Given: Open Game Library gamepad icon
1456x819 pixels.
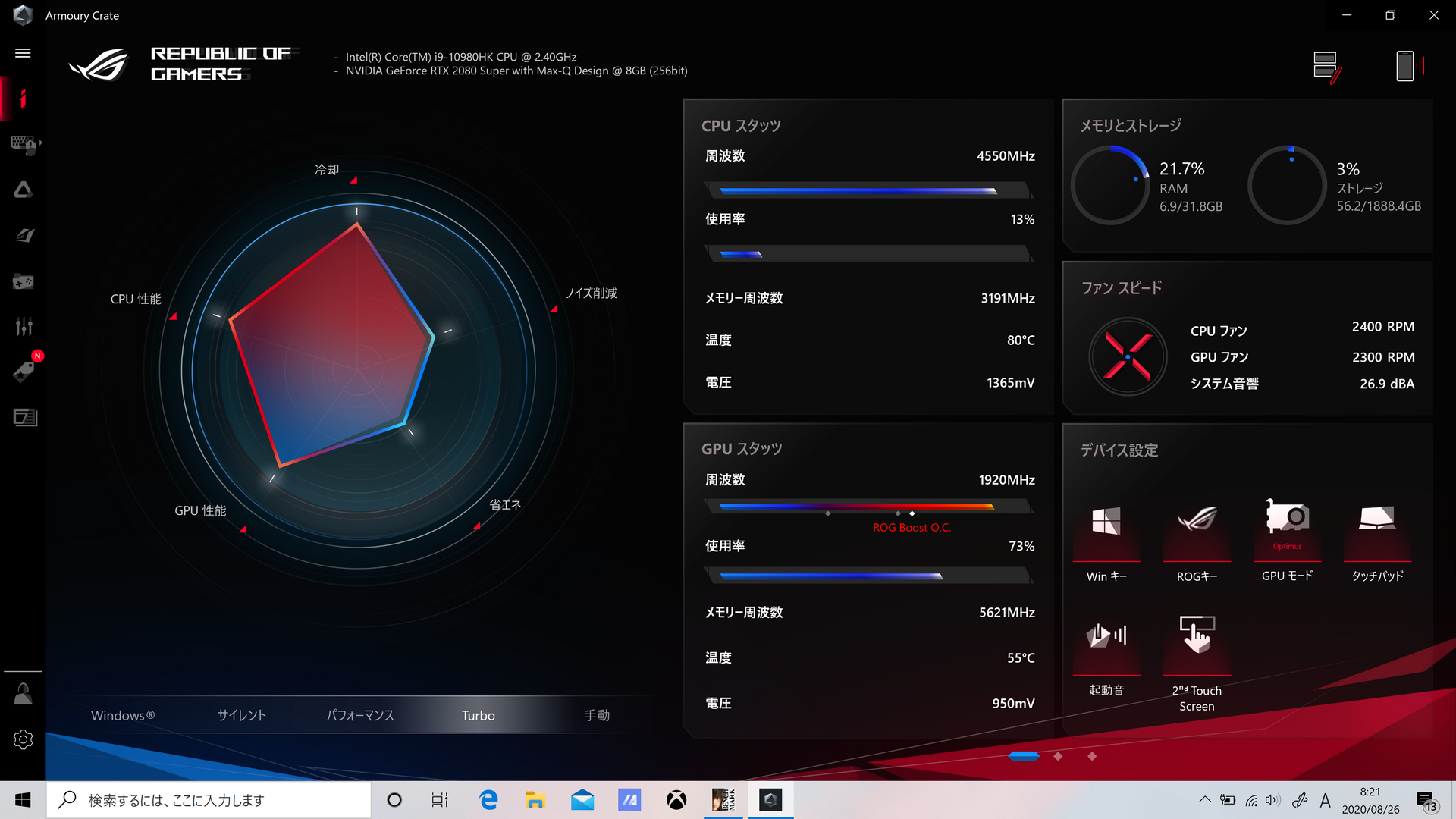Looking at the screenshot, I should coord(23,281).
